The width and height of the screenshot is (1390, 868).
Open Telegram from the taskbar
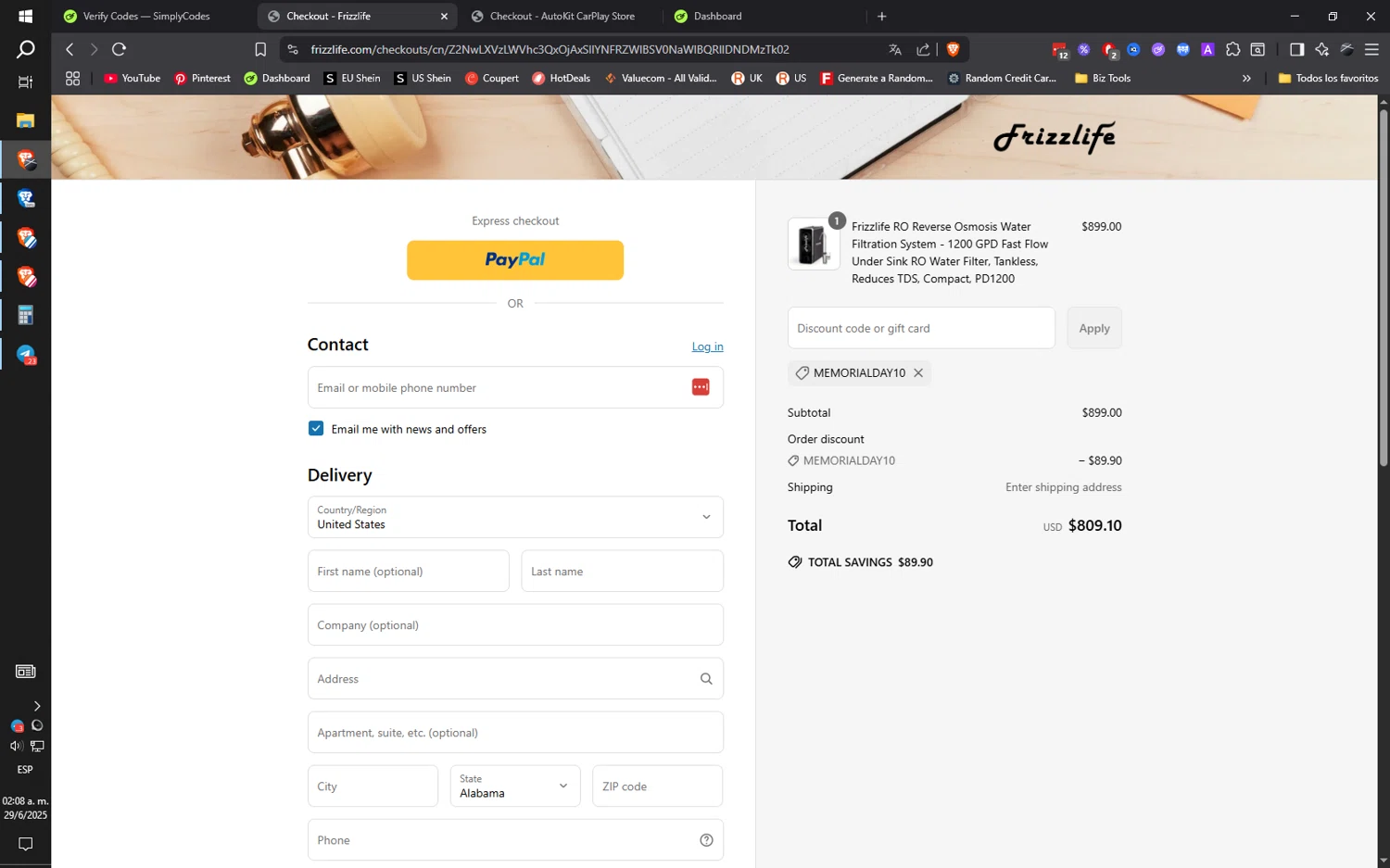tap(26, 355)
